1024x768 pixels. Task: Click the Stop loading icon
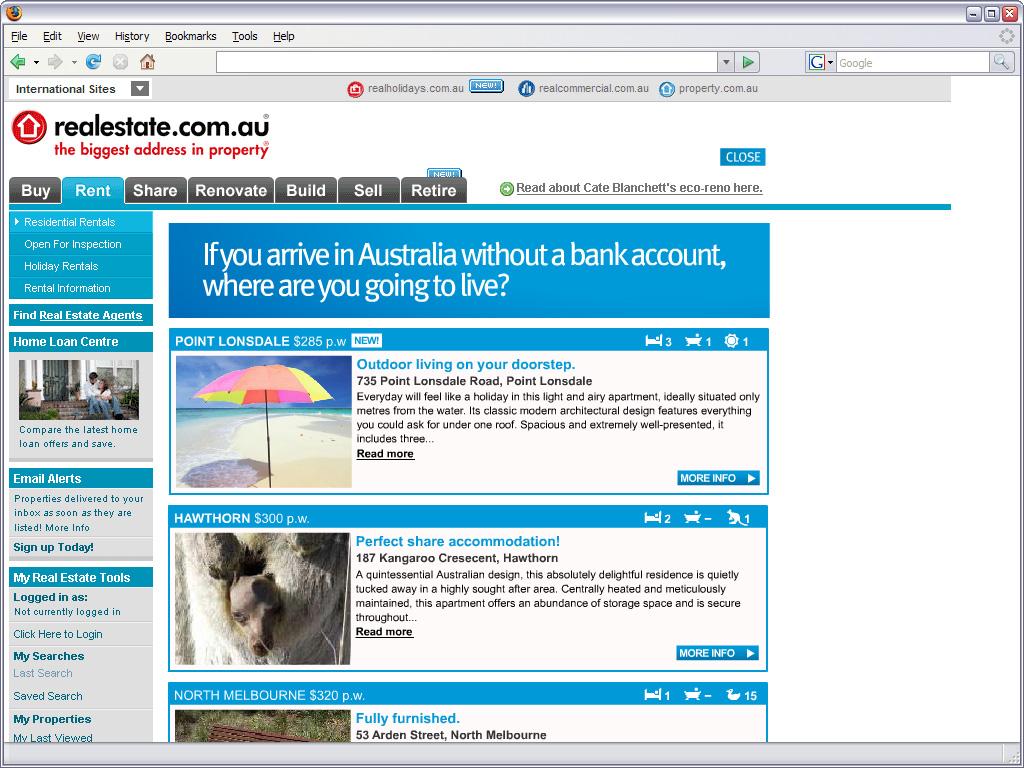(x=120, y=62)
